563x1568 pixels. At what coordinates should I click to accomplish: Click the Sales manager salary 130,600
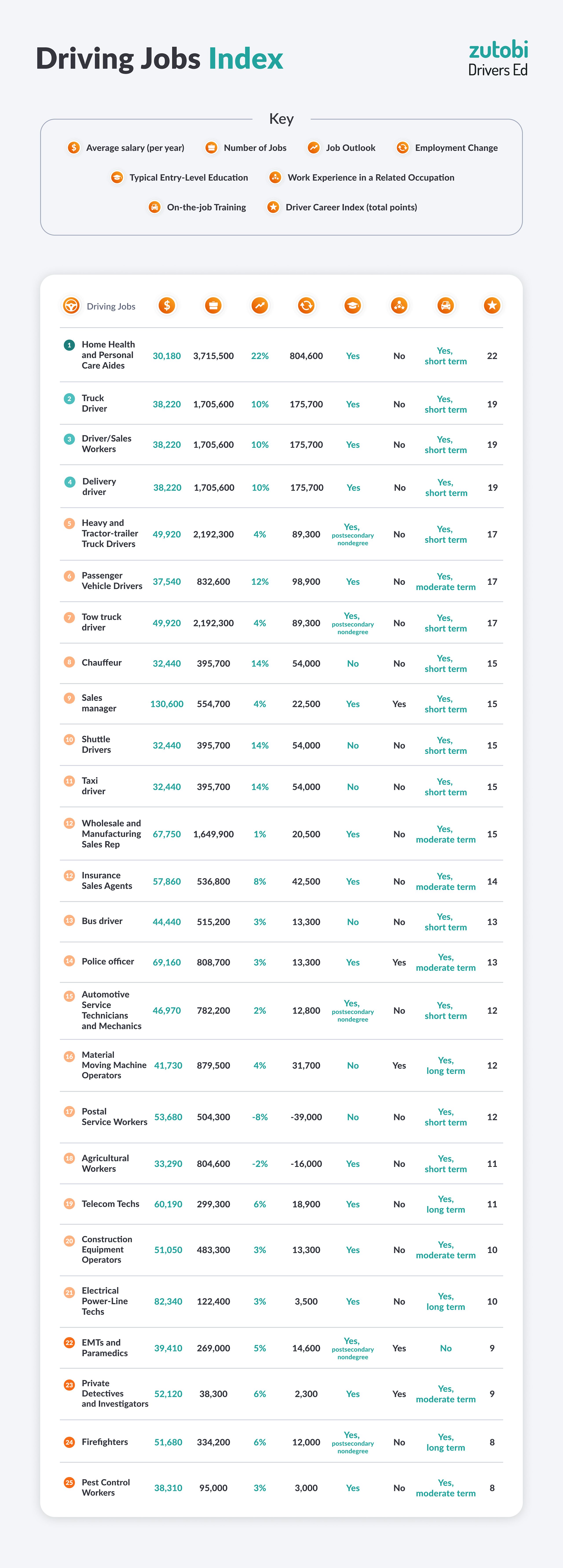pos(167,704)
